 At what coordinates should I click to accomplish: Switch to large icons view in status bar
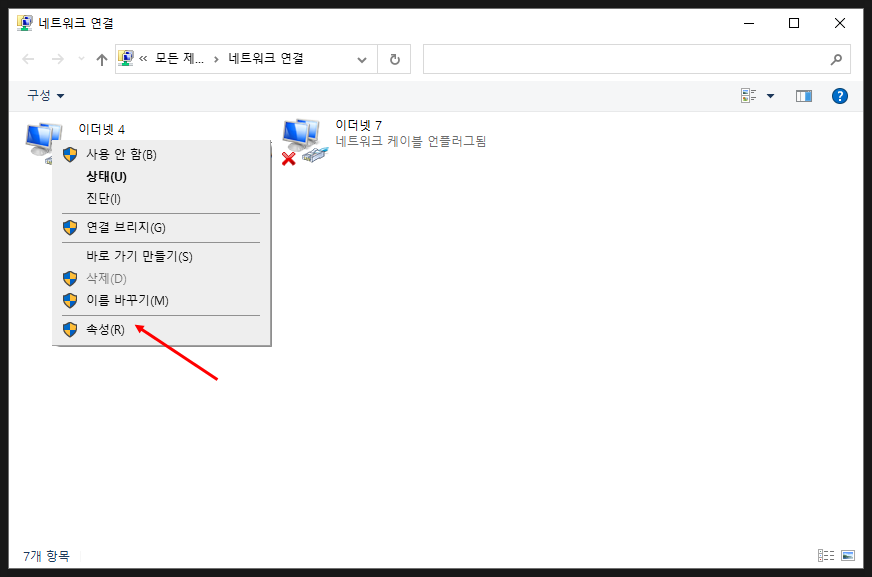click(x=848, y=555)
